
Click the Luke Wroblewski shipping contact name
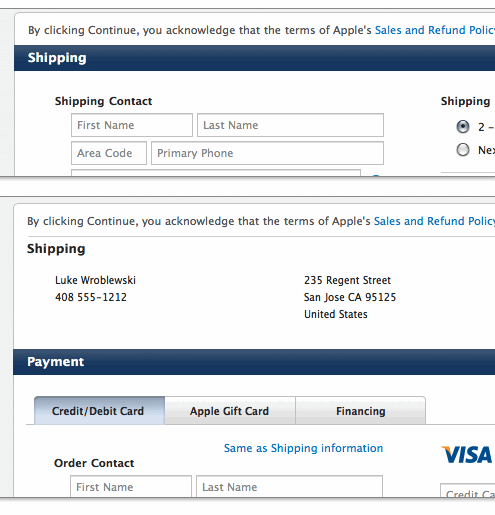click(x=95, y=280)
